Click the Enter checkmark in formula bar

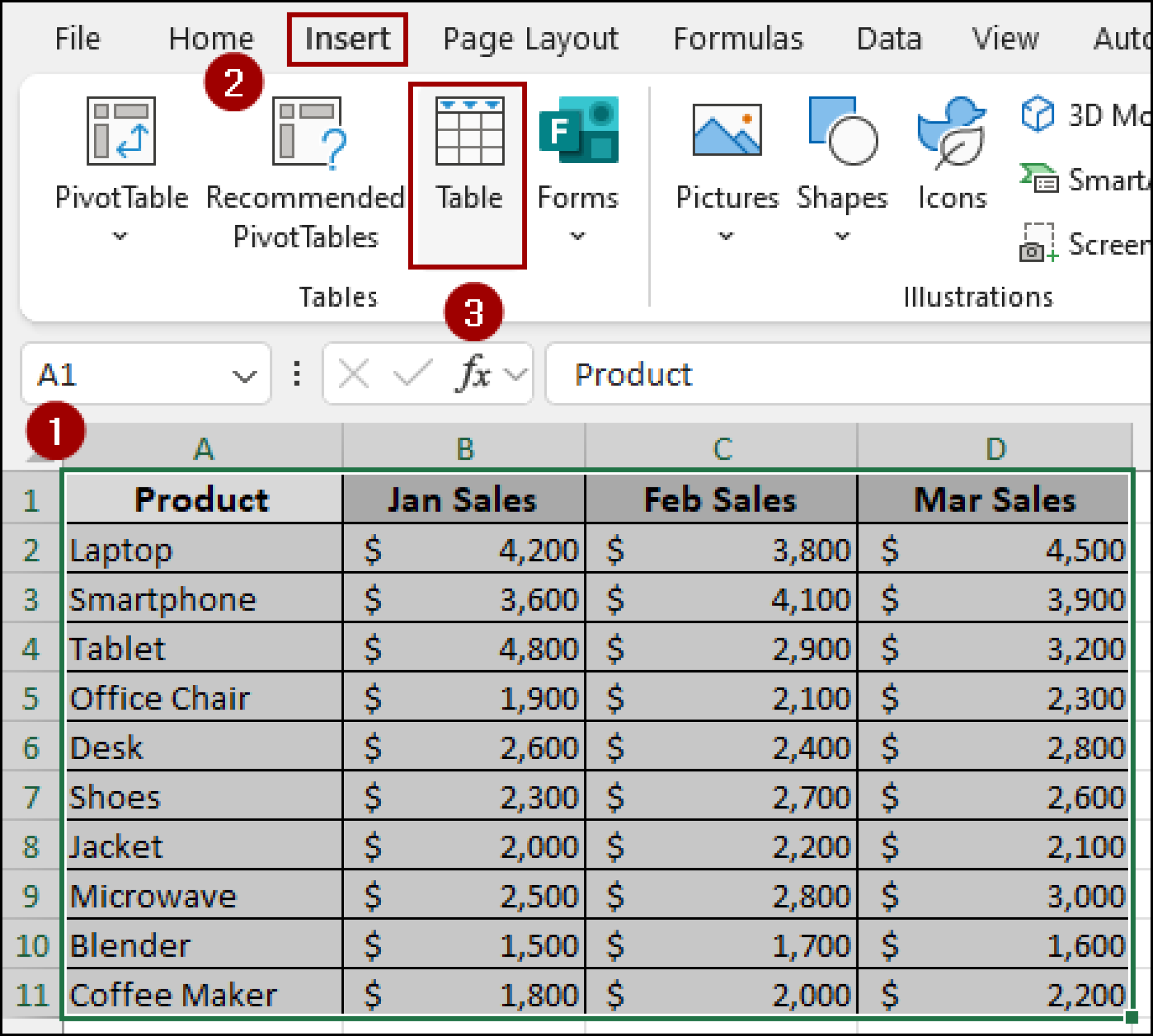click(x=411, y=373)
